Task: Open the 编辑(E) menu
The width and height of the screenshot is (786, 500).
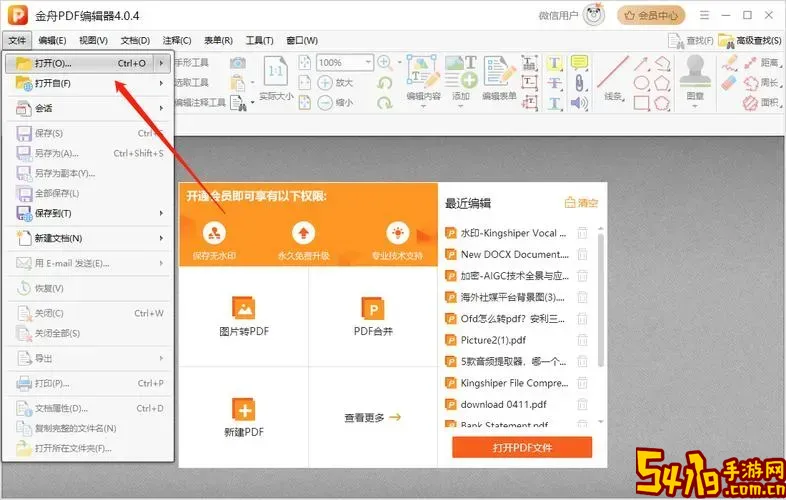Action: [52, 41]
